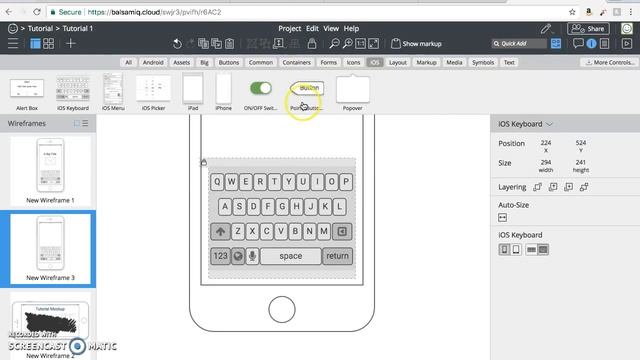Click the zoom to fit icon
The width and height of the screenshot is (640, 360).
[x=373, y=44]
